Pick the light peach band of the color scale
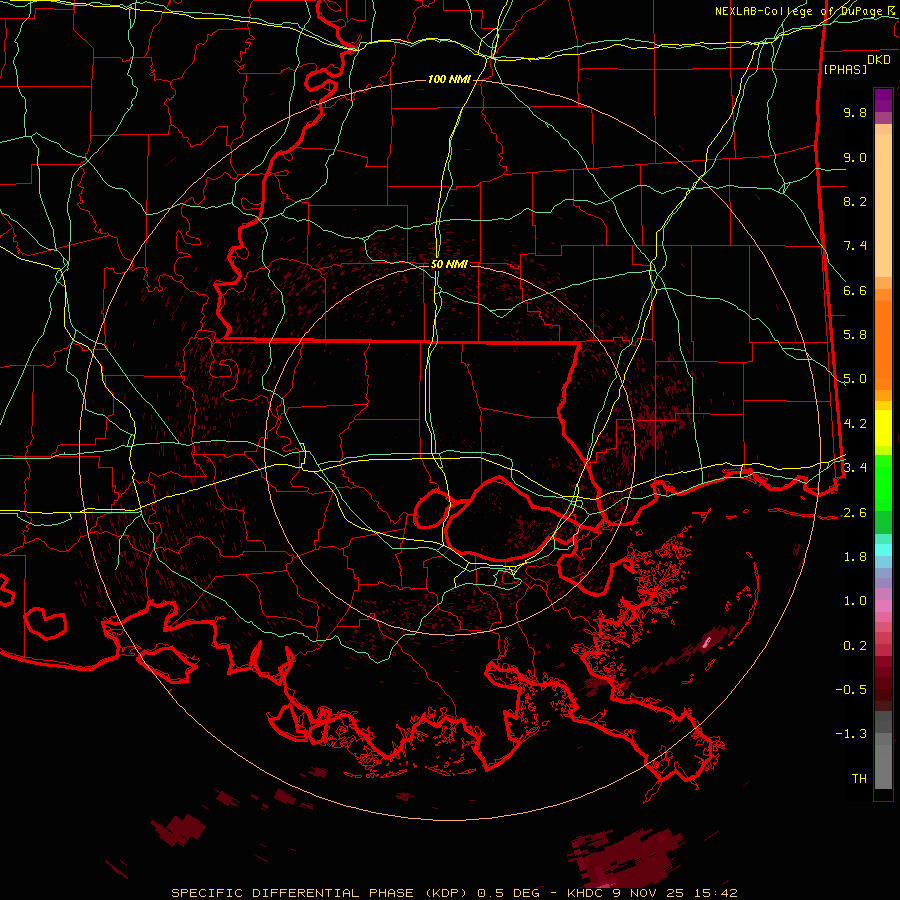 click(883, 205)
